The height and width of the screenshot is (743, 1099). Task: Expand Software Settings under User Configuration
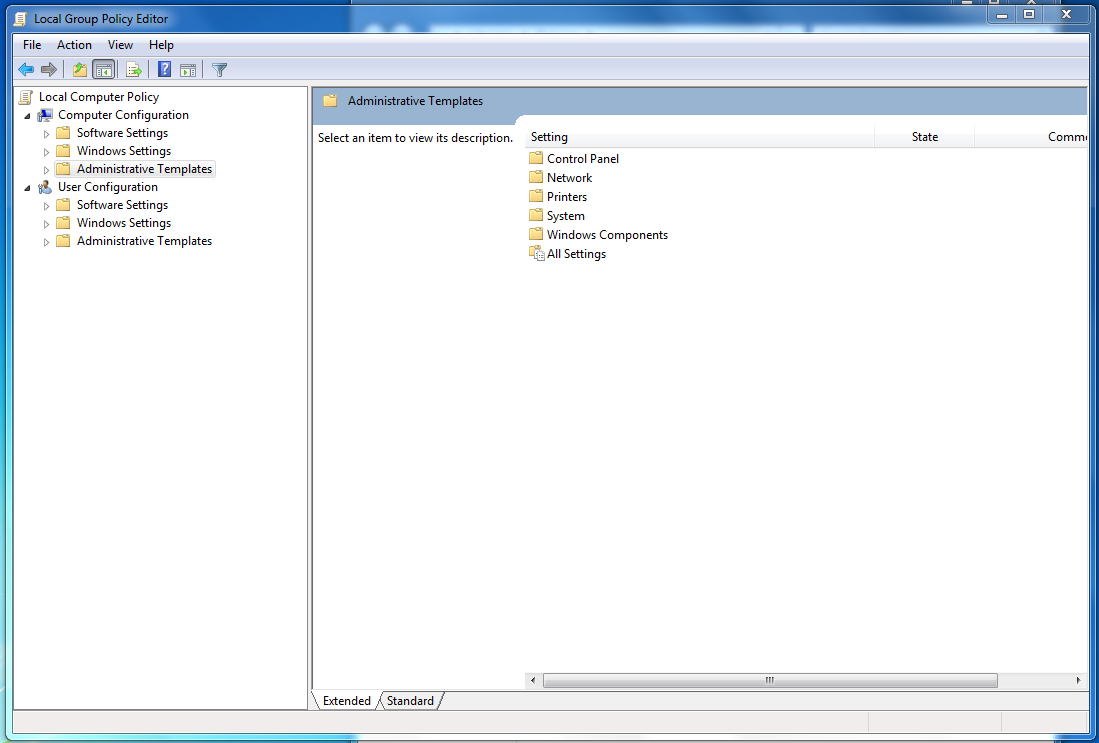pos(46,205)
